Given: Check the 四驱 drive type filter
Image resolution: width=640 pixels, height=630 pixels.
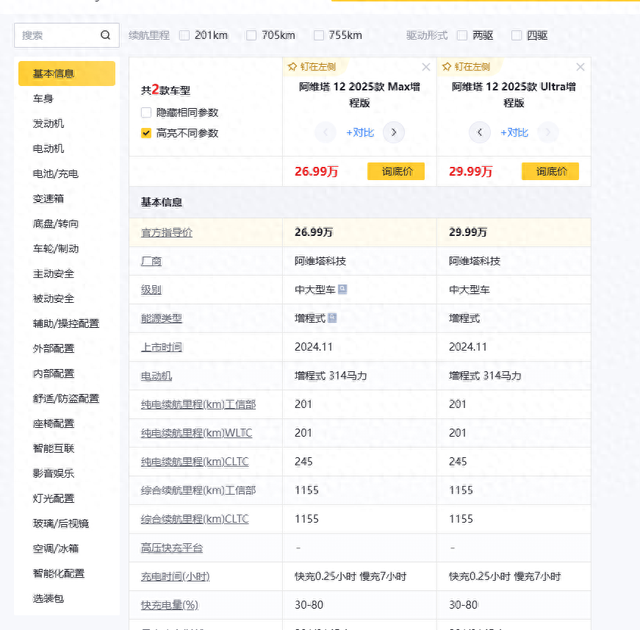Looking at the screenshot, I should point(516,35).
